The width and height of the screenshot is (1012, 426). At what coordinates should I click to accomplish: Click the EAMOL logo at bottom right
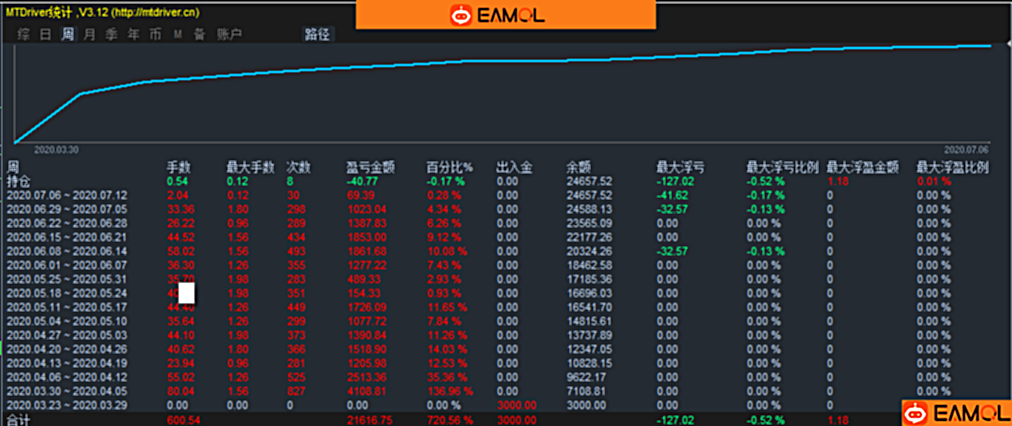coord(955,412)
